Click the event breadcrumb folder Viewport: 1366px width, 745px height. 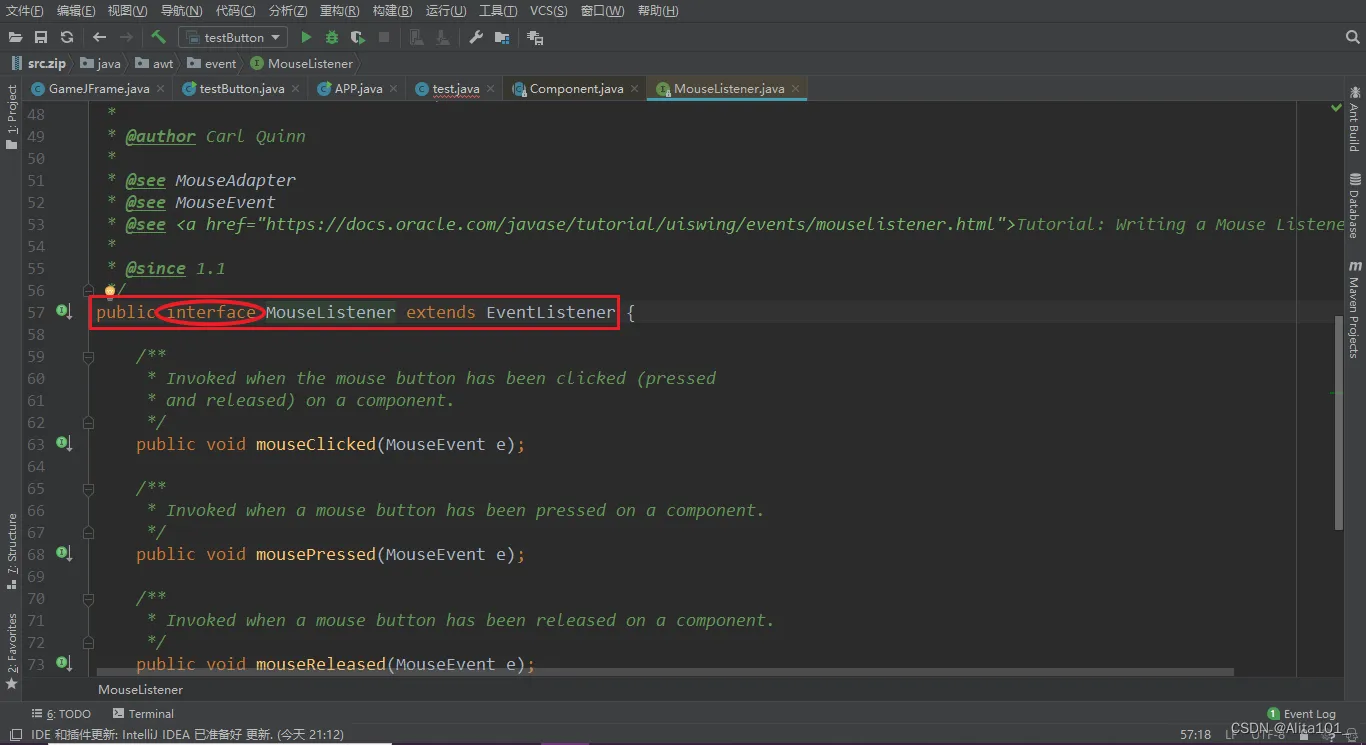pyautogui.click(x=212, y=63)
